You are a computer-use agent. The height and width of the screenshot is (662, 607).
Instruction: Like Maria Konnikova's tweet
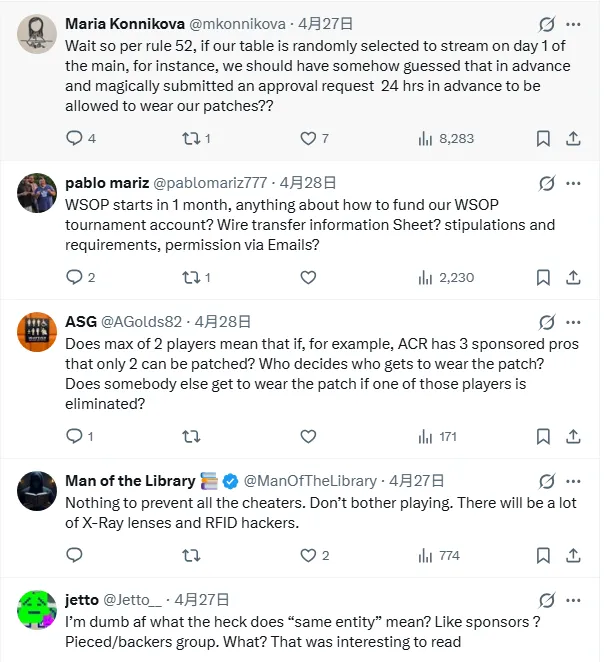click(308, 139)
